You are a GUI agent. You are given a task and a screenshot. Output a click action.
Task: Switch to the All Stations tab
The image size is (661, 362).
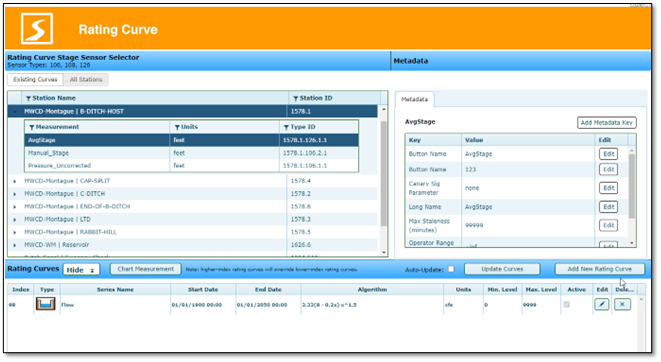point(86,79)
